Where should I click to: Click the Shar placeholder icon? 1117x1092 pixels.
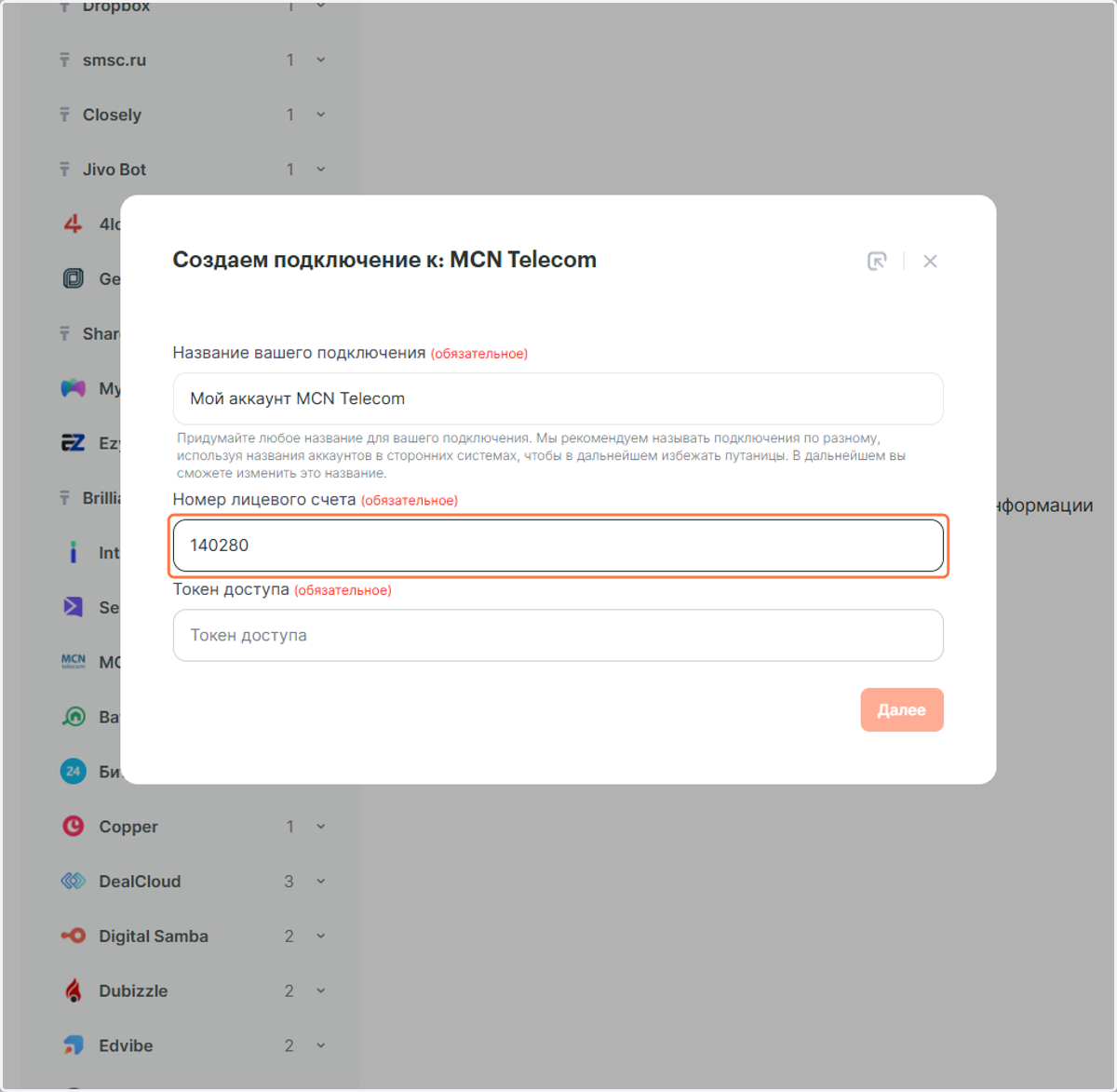[x=64, y=333]
